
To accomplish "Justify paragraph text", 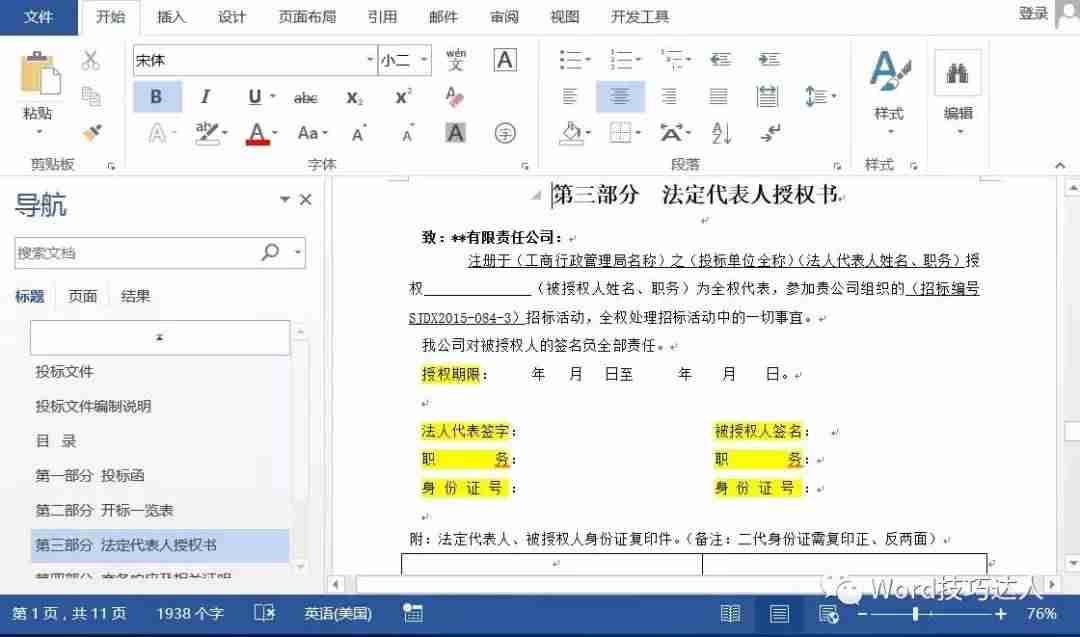I will (x=718, y=96).
